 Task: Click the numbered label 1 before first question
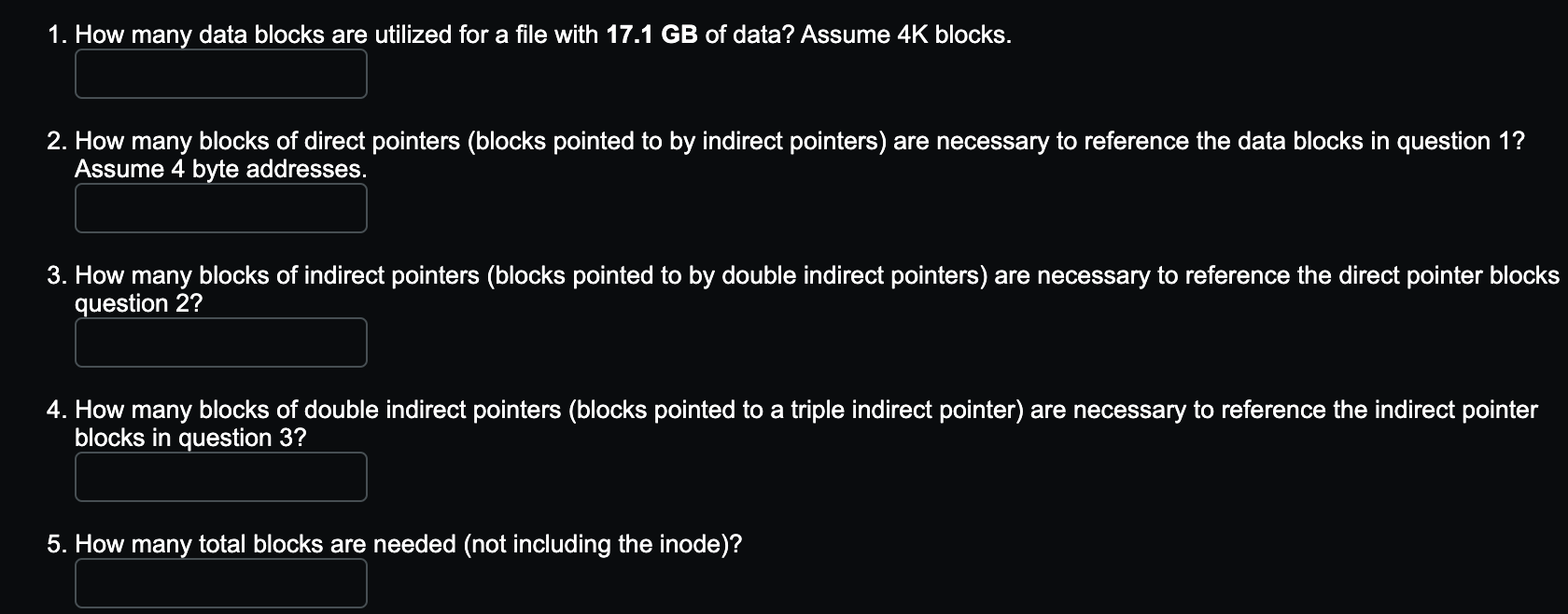click(54, 35)
